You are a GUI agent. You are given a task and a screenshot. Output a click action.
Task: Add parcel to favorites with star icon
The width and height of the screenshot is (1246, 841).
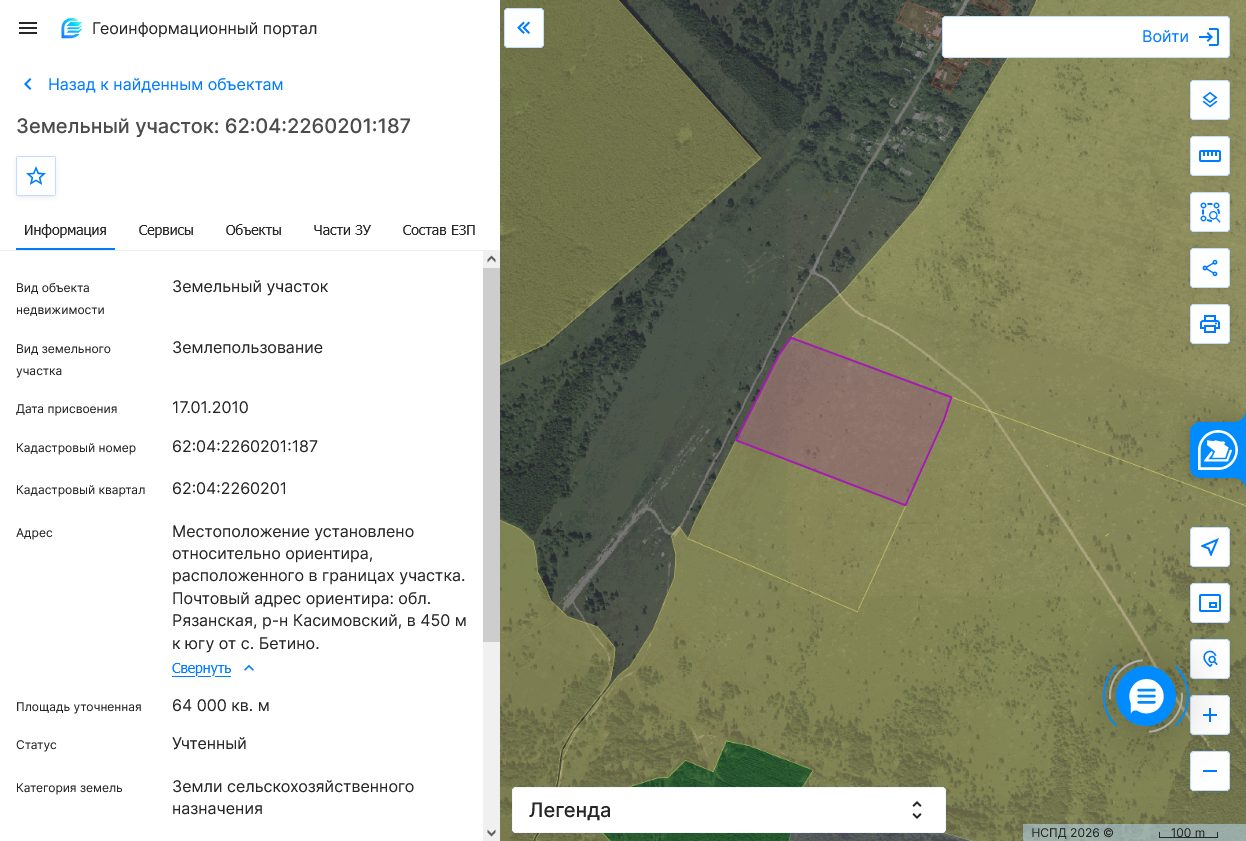tap(36, 176)
